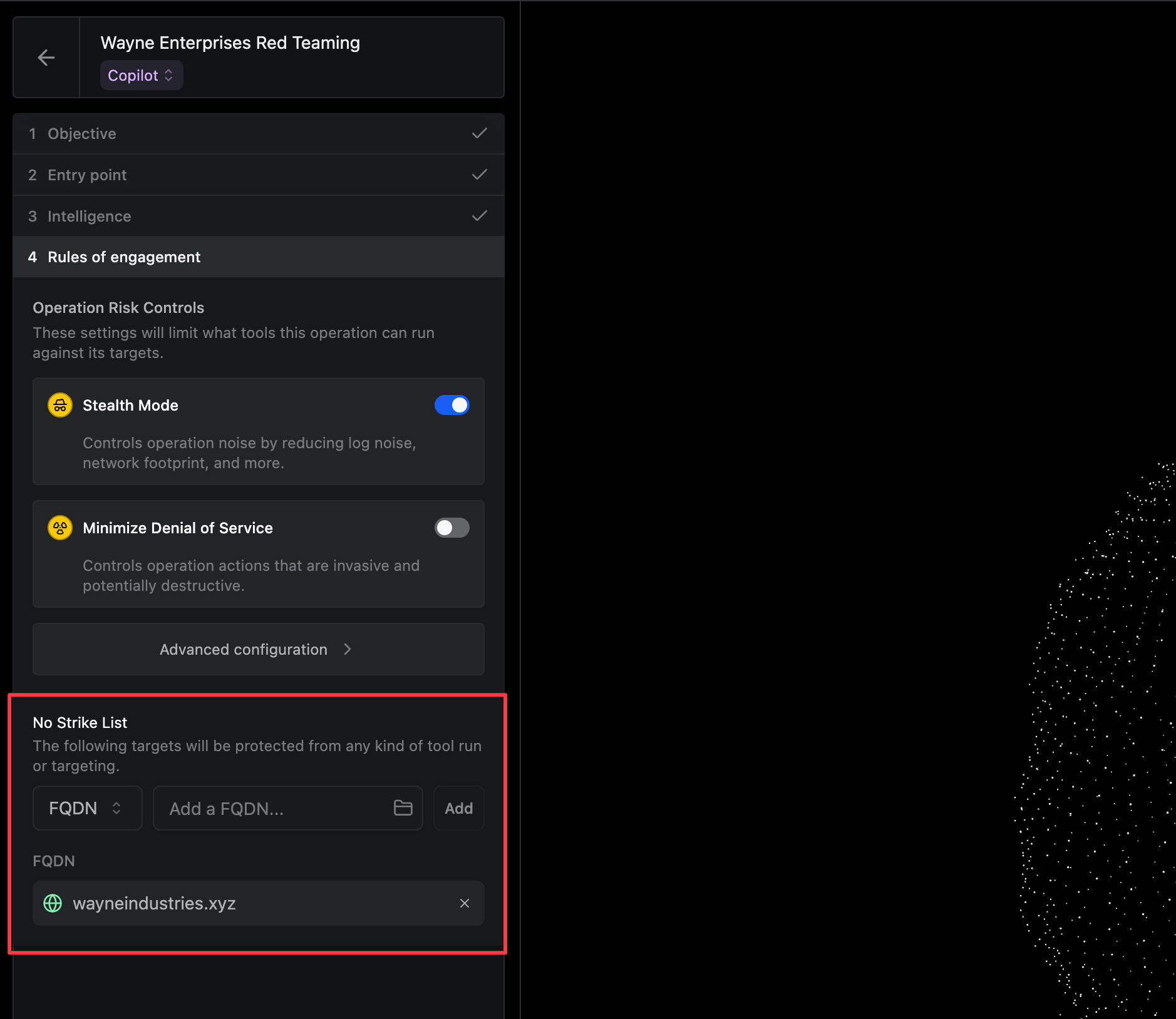Open the Entry point step

(x=87, y=175)
